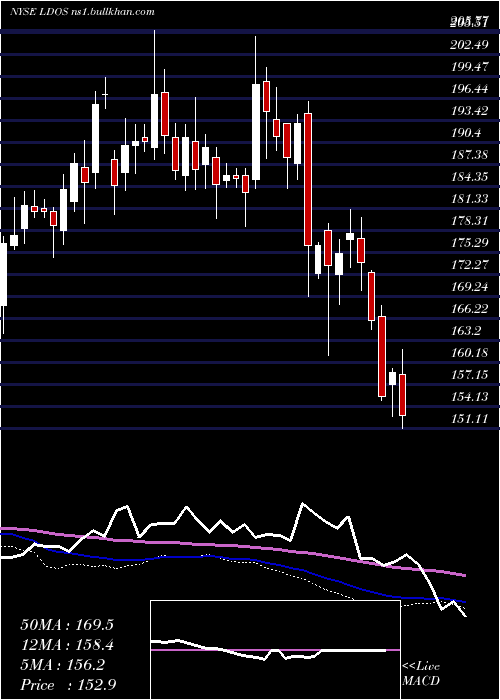This screenshot has height=700, width=500.
Task: Select the 184.35 price axis label
Action: pos(471,177)
